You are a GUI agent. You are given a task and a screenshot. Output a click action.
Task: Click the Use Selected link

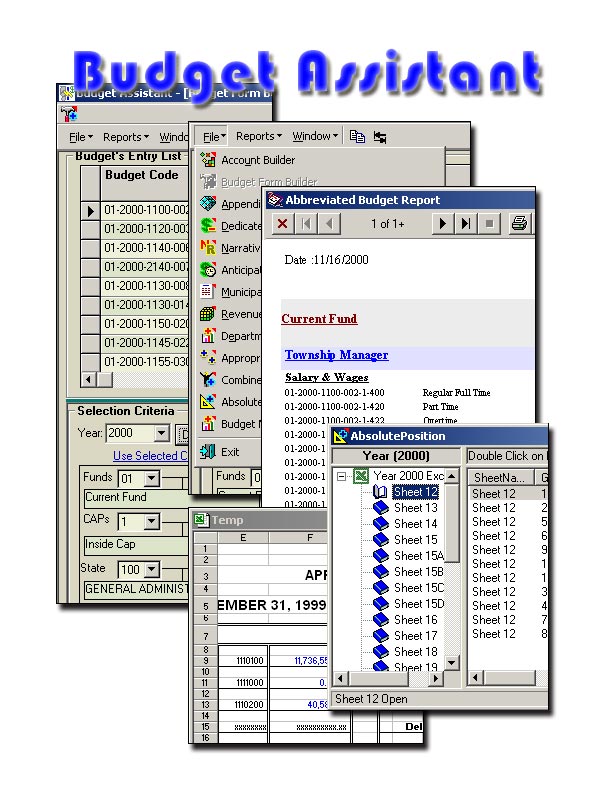point(150,456)
